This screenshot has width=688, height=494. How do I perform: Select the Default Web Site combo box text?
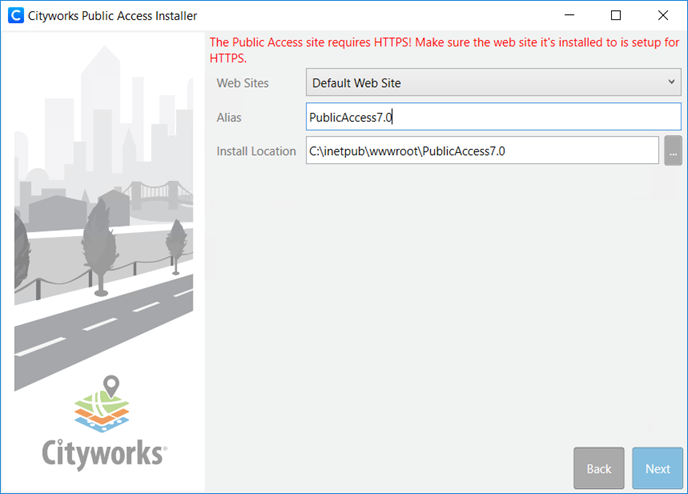[357, 83]
